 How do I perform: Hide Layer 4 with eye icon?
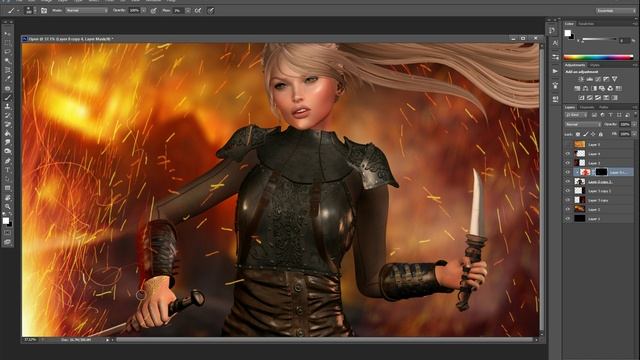click(568, 154)
